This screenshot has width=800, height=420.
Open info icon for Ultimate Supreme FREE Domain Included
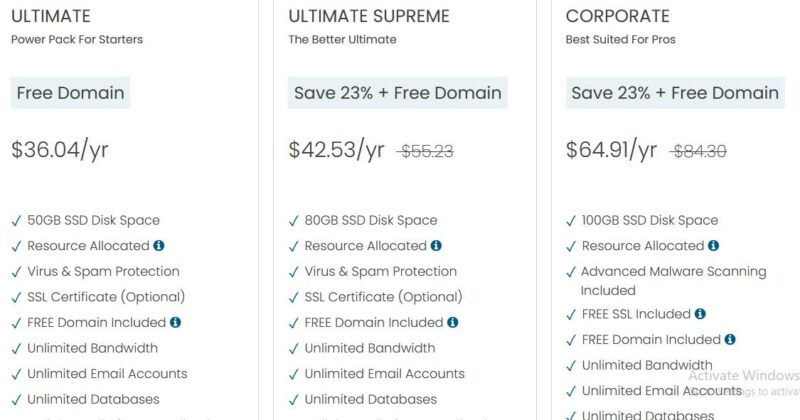click(453, 322)
